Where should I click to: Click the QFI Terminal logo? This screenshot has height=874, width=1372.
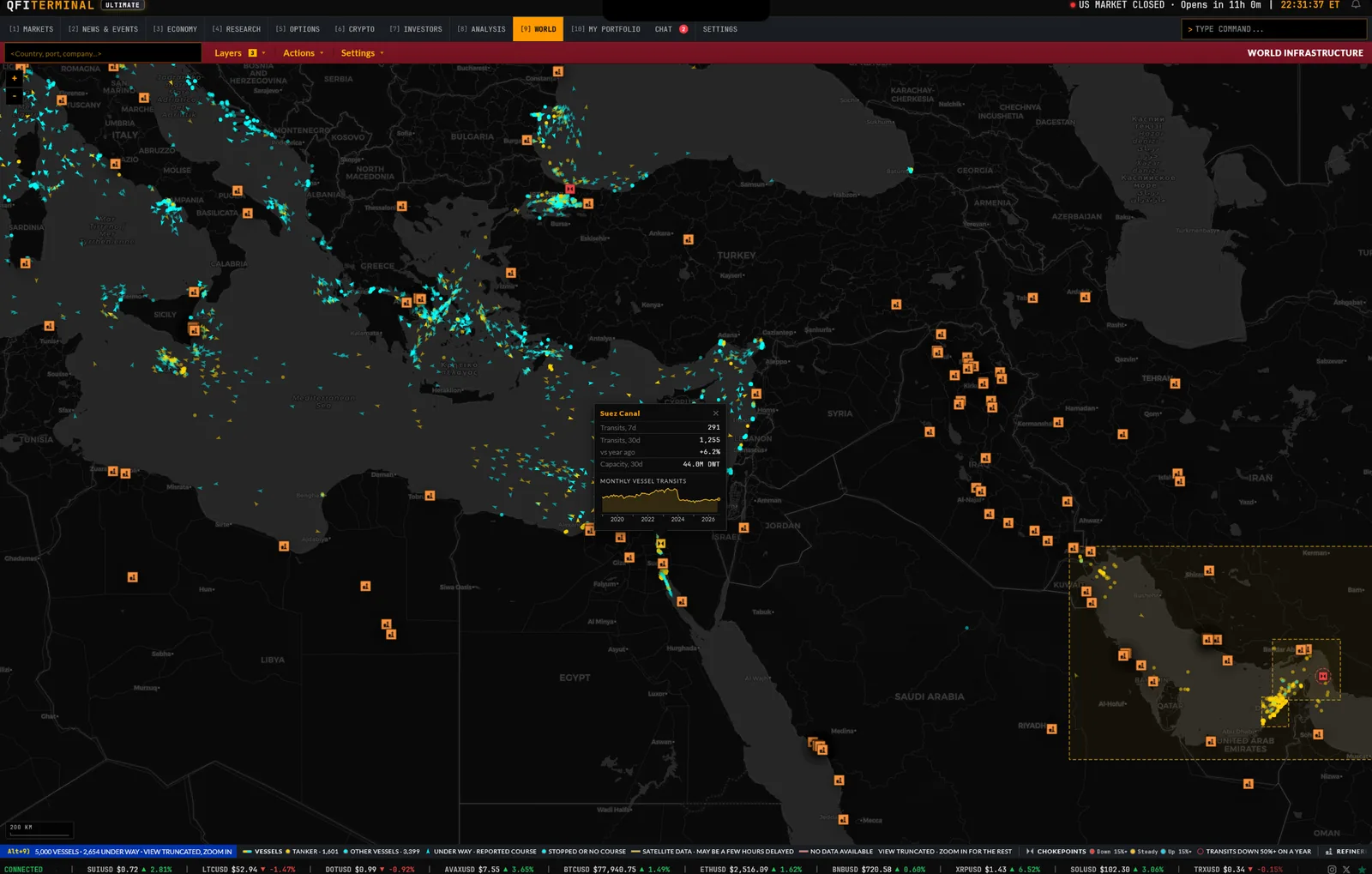pyautogui.click(x=50, y=5)
